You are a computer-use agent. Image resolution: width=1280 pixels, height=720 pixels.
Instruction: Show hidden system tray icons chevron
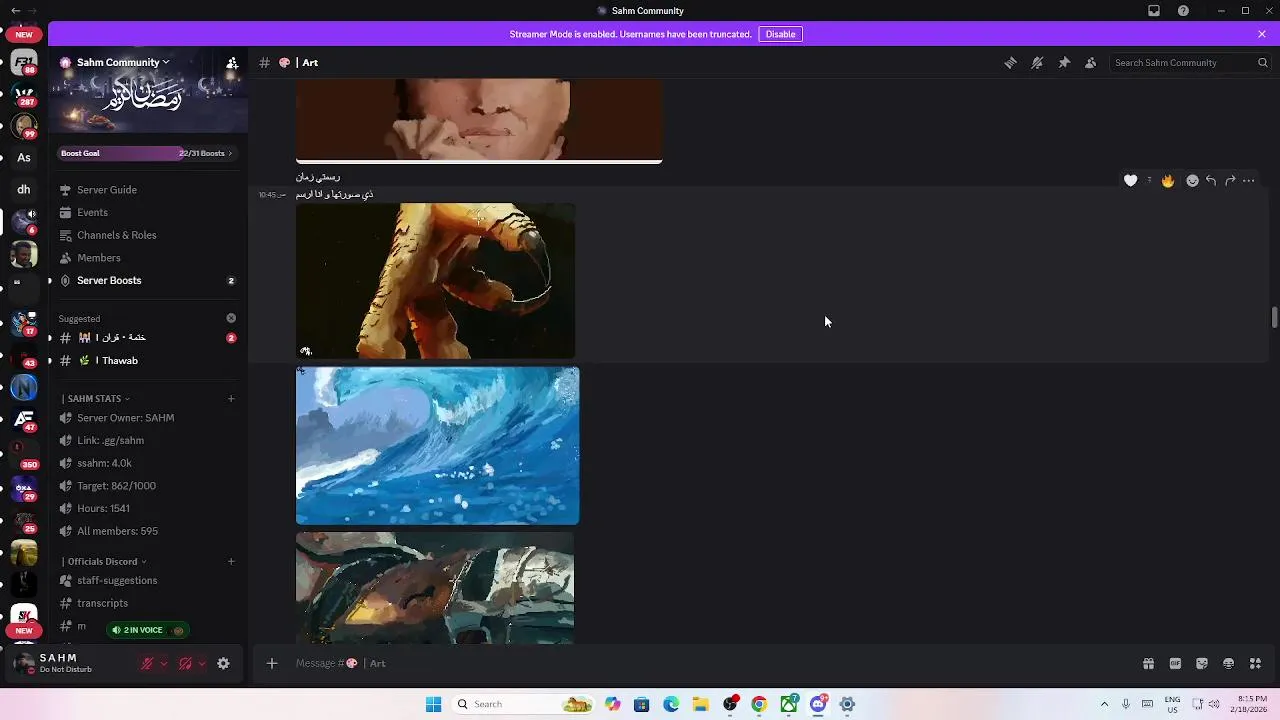click(1104, 704)
